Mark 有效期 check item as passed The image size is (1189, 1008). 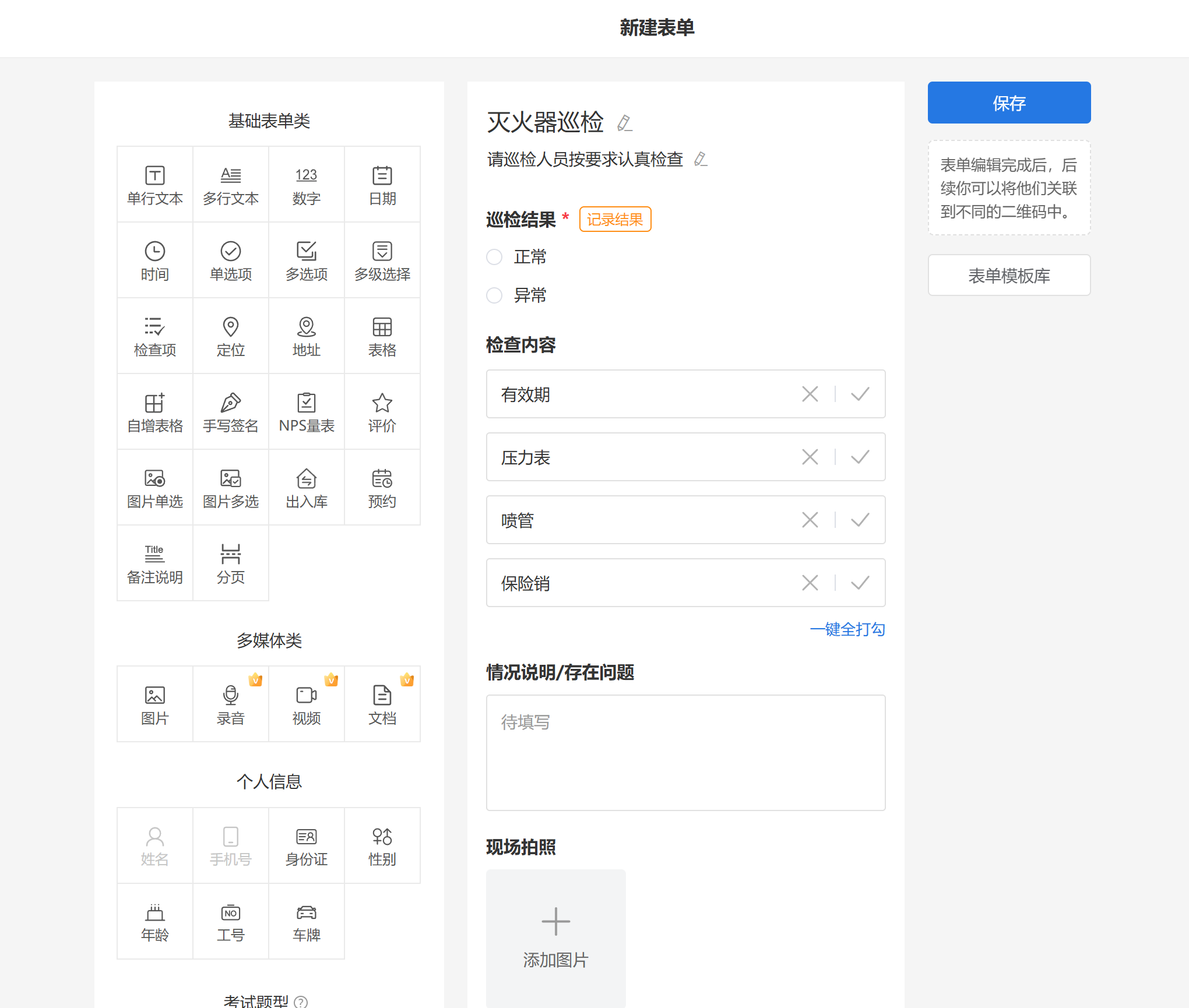tap(860, 394)
